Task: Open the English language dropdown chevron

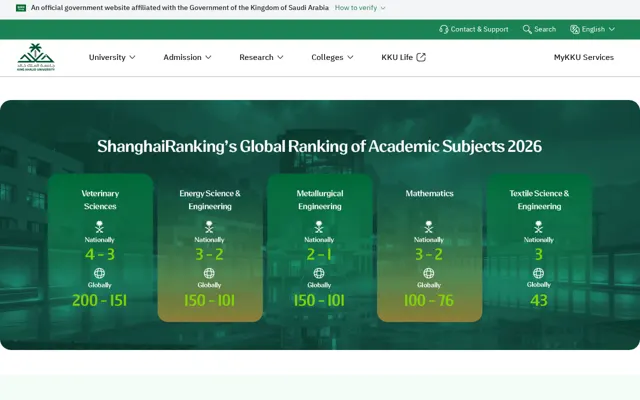Action: coord(612,29)
